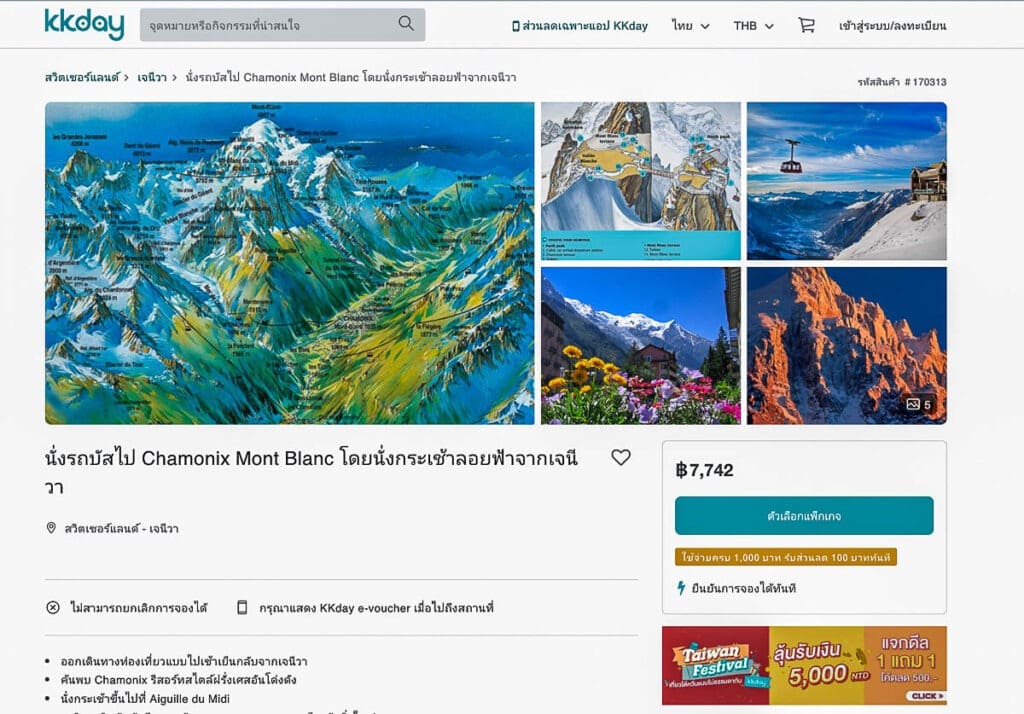Open the shopping cart
This screenshot has height=714, width=1024.
(807, 25)
